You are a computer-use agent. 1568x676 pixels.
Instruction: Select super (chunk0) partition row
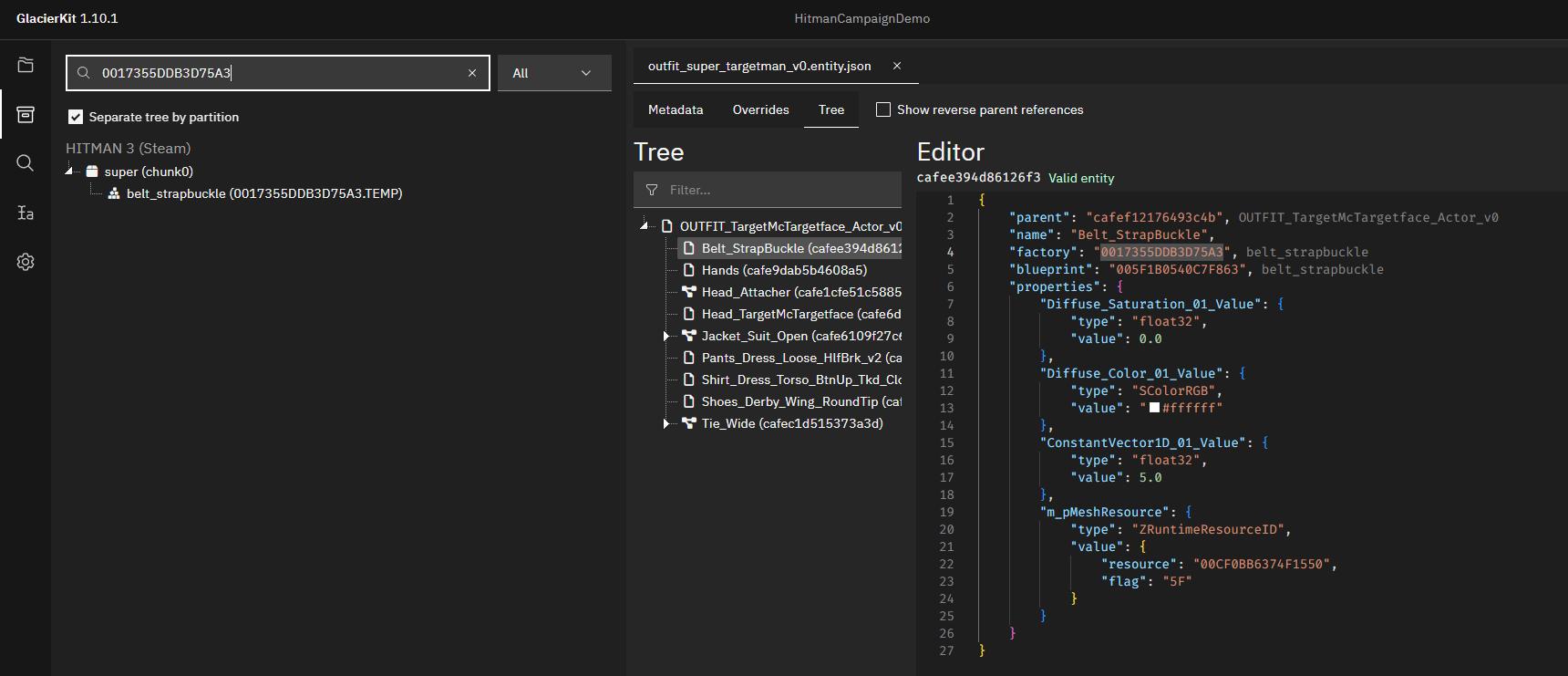pyautogui.click(x=149, y=172)
